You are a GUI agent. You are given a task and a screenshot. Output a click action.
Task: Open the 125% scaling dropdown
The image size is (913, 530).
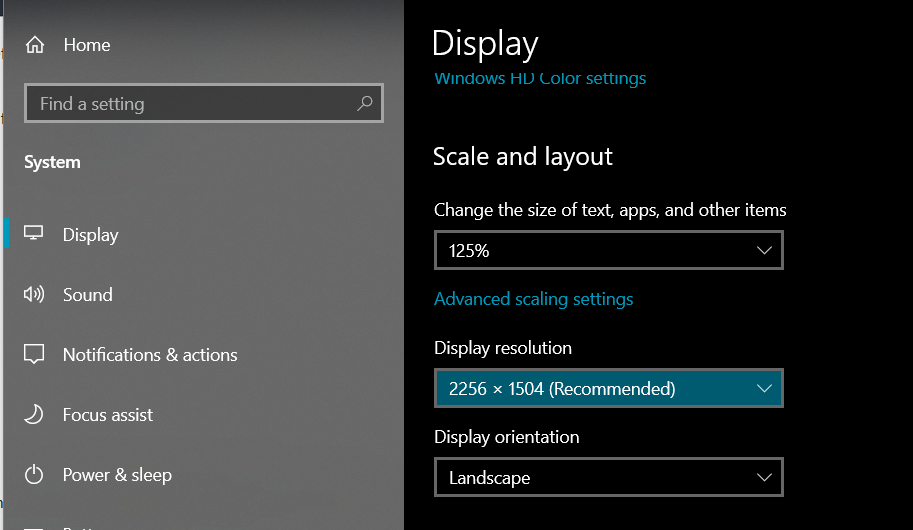[608, 250]
